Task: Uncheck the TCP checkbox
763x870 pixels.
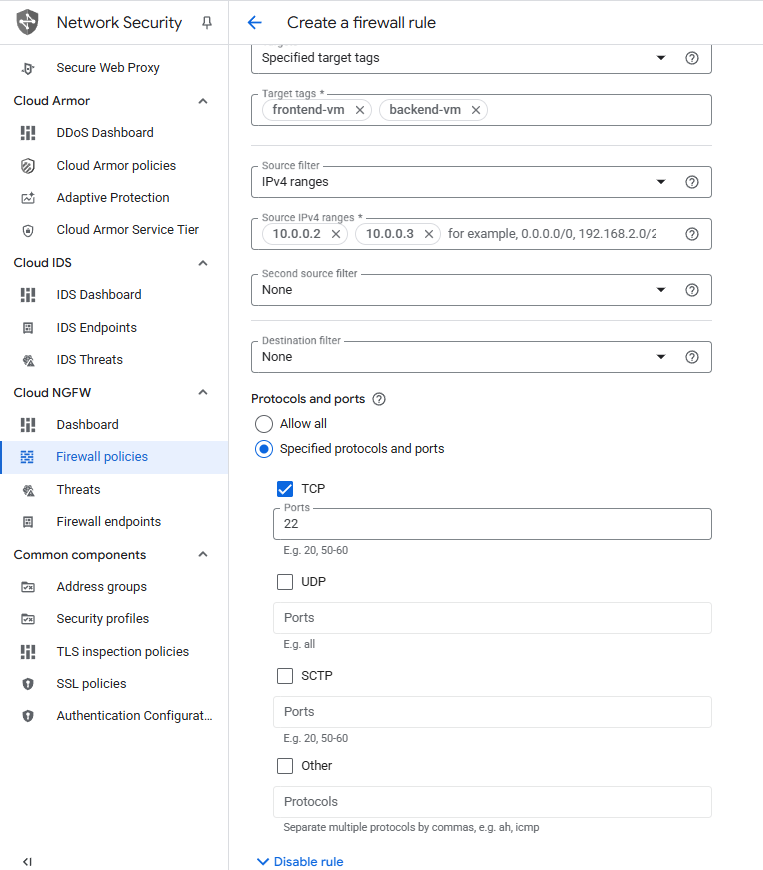Action: tap(285, 489)
